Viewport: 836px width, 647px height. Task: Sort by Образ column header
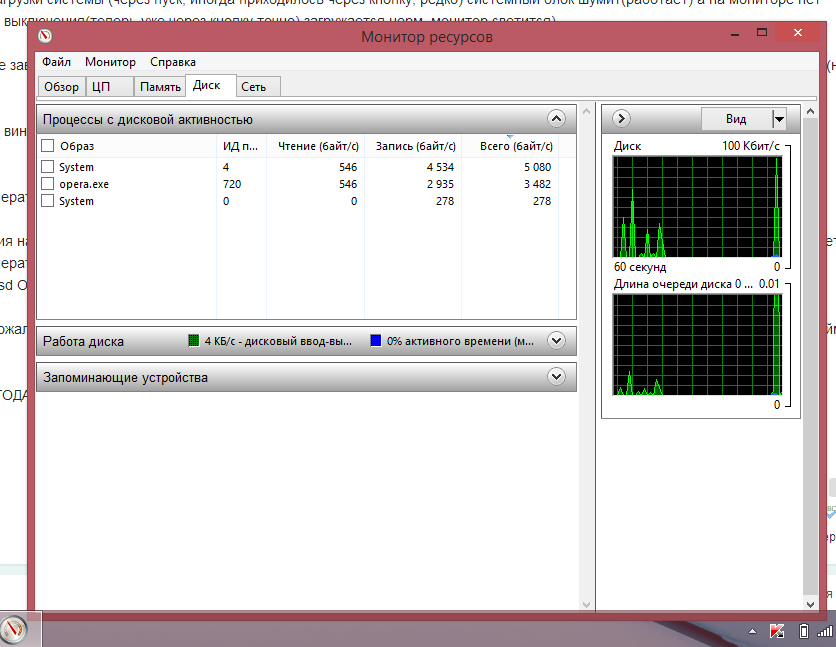pyautogui.click(x=126, y=146)
